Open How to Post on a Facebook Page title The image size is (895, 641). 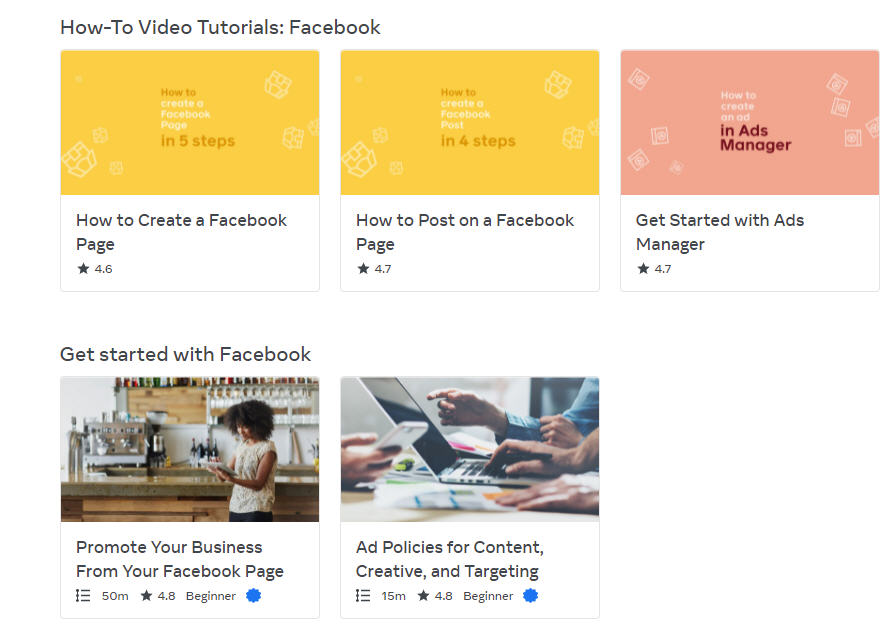point(465,232)
